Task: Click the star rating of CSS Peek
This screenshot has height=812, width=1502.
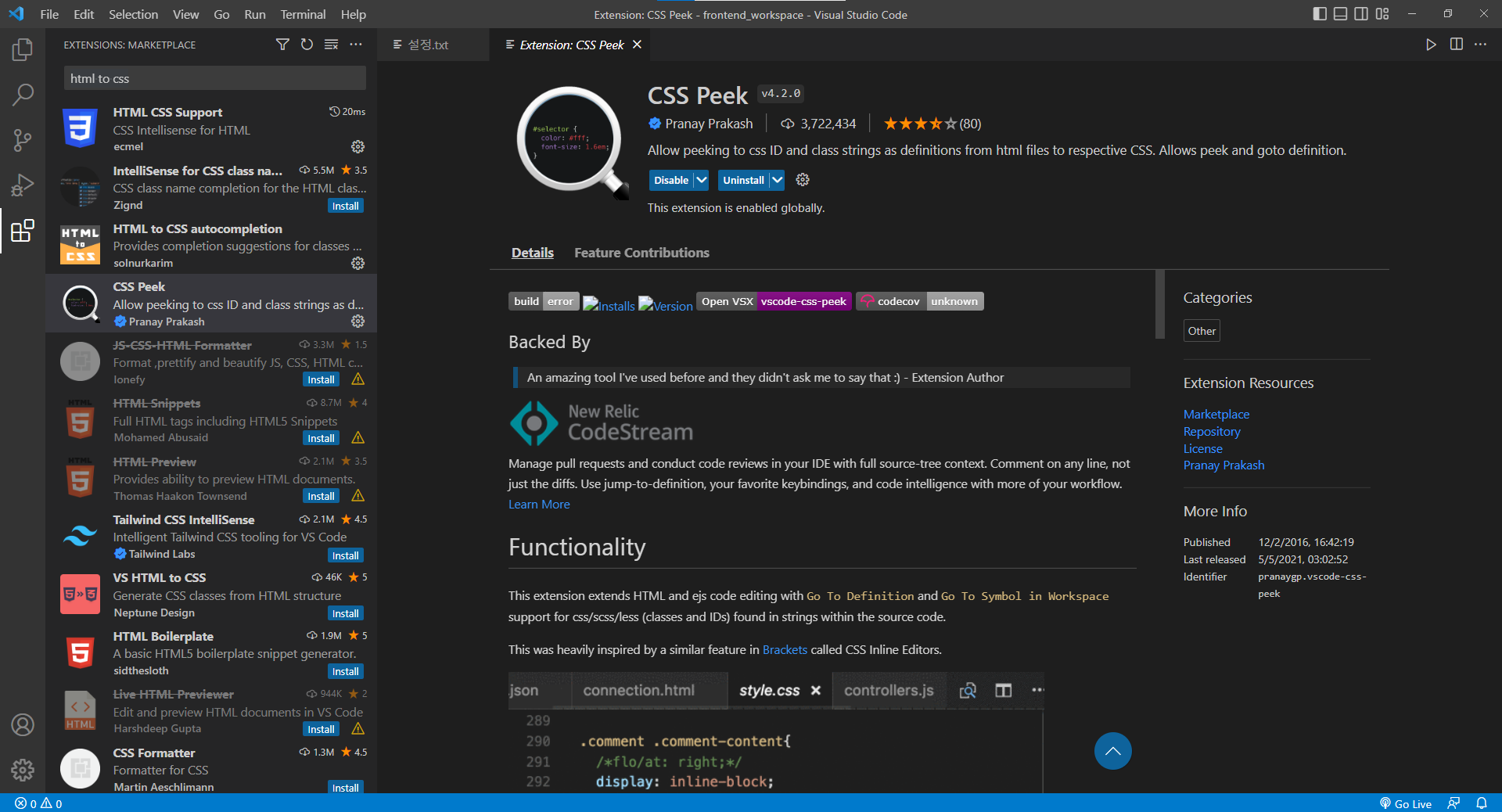Action: click(x=932, y=124)
